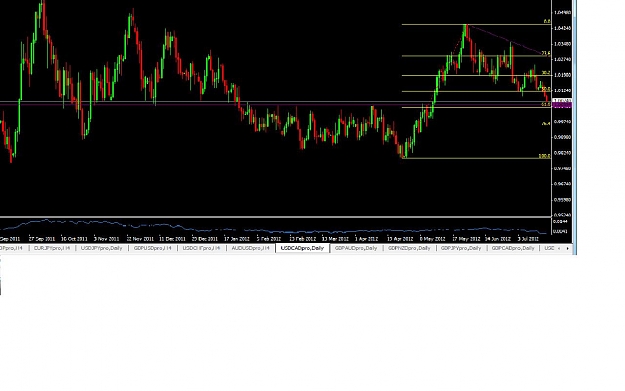
Task: Click the 5 Feb 2012 date label
Action: [269, 239]
